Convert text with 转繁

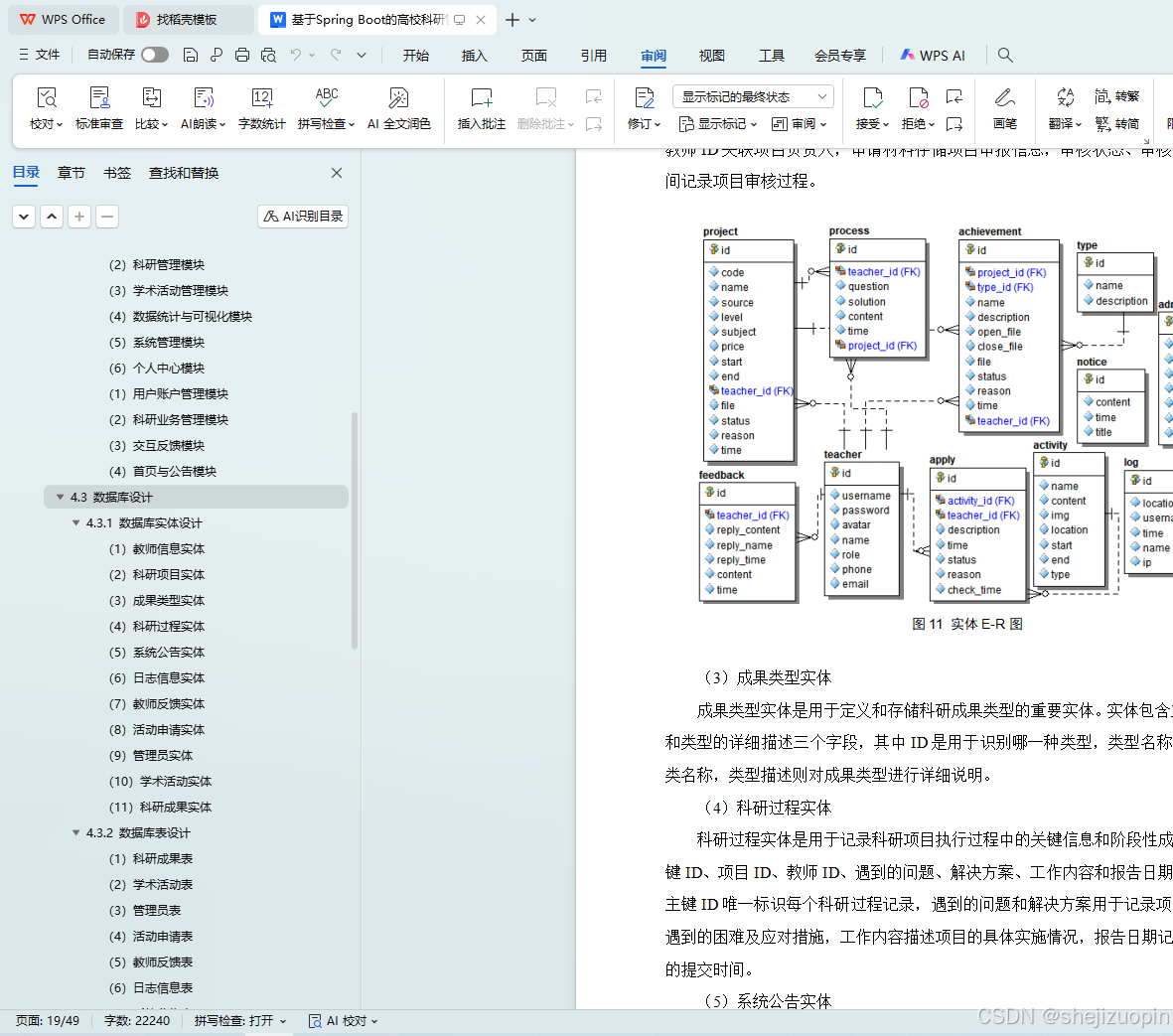tap(1117, 96)
